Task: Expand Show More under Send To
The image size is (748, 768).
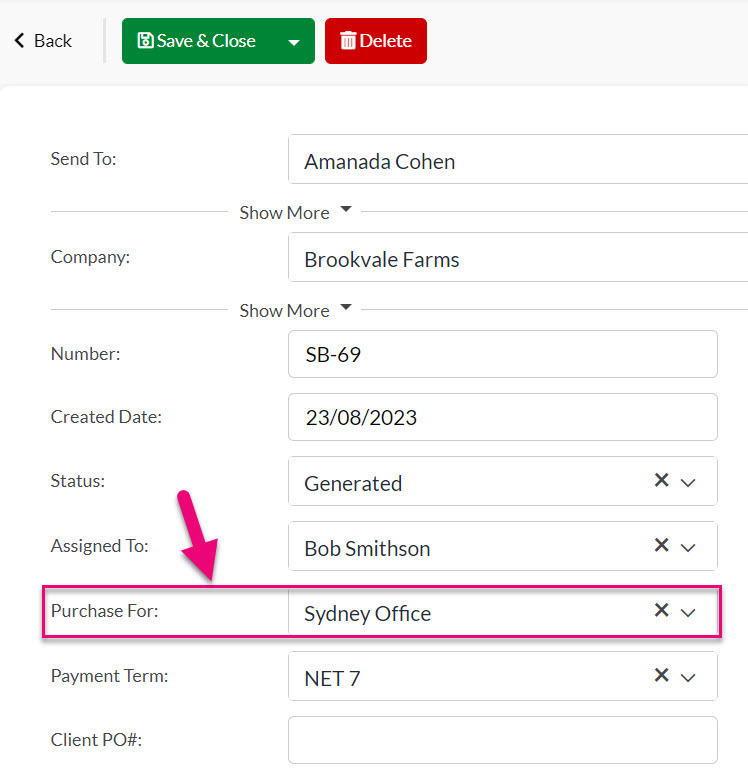Action: (x=295, y=213)
